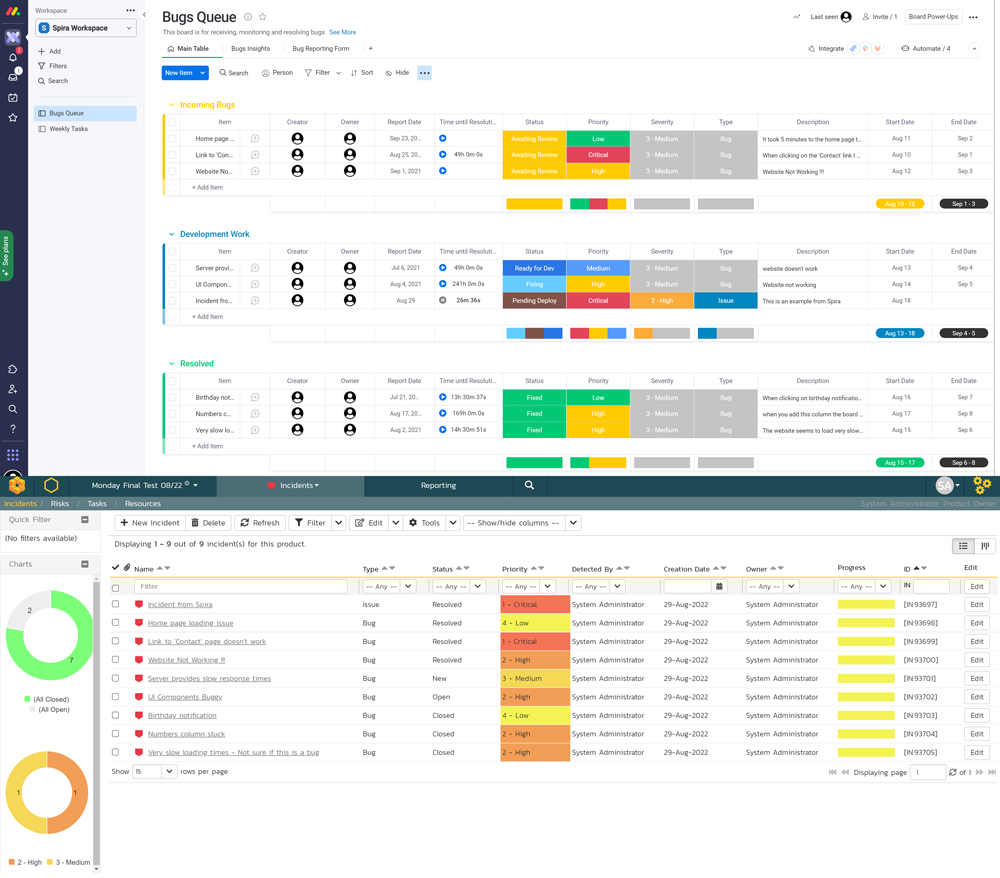Collapse the Incoming Bugs group
The height and width of the screenshot is (878, 1000).
coord(169,104)
